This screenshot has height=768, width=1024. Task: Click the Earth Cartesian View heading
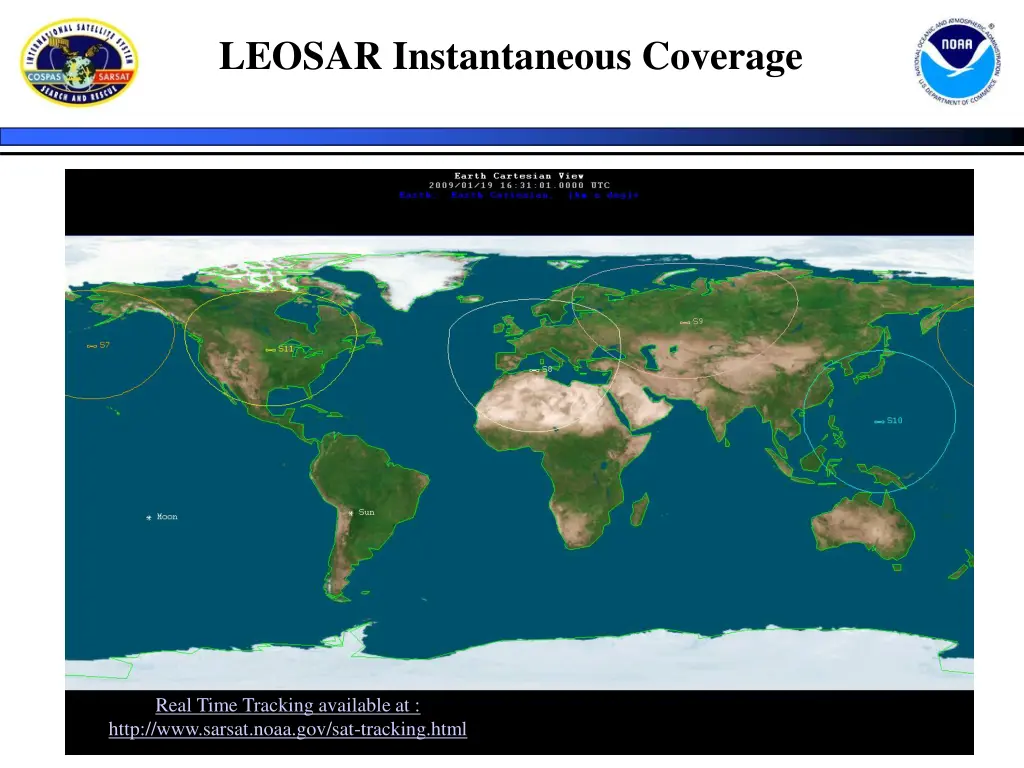(x=519, y=176)
